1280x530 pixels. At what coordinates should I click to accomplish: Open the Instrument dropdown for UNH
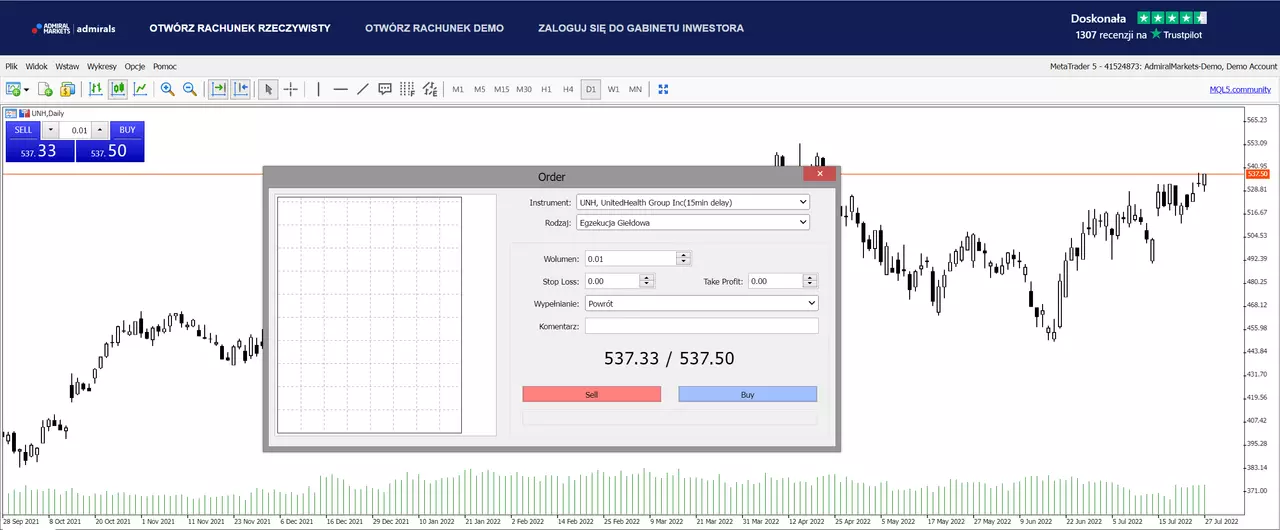(693, 202)
